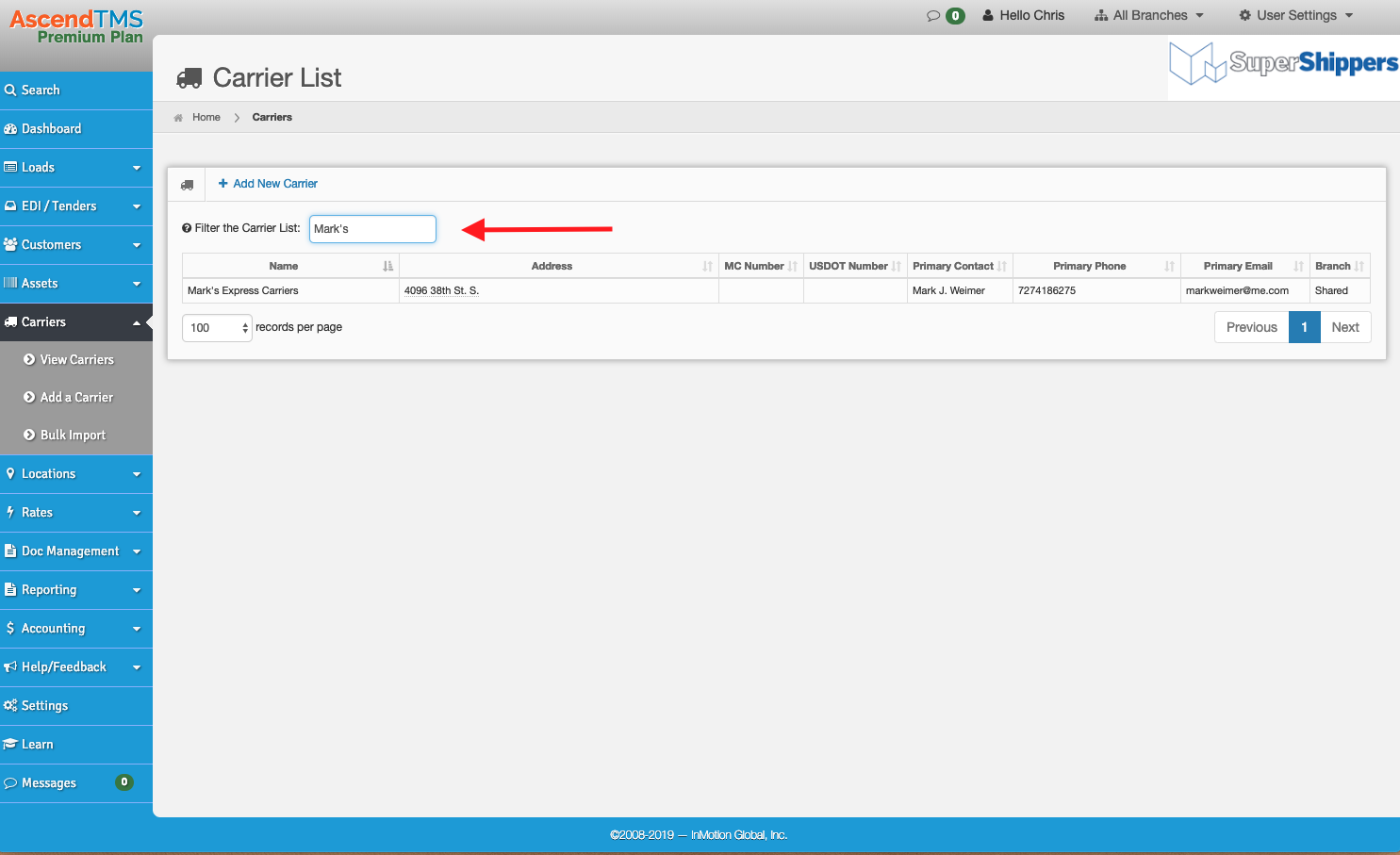
Task: Sort by Name column header
Action: (290, 266)
